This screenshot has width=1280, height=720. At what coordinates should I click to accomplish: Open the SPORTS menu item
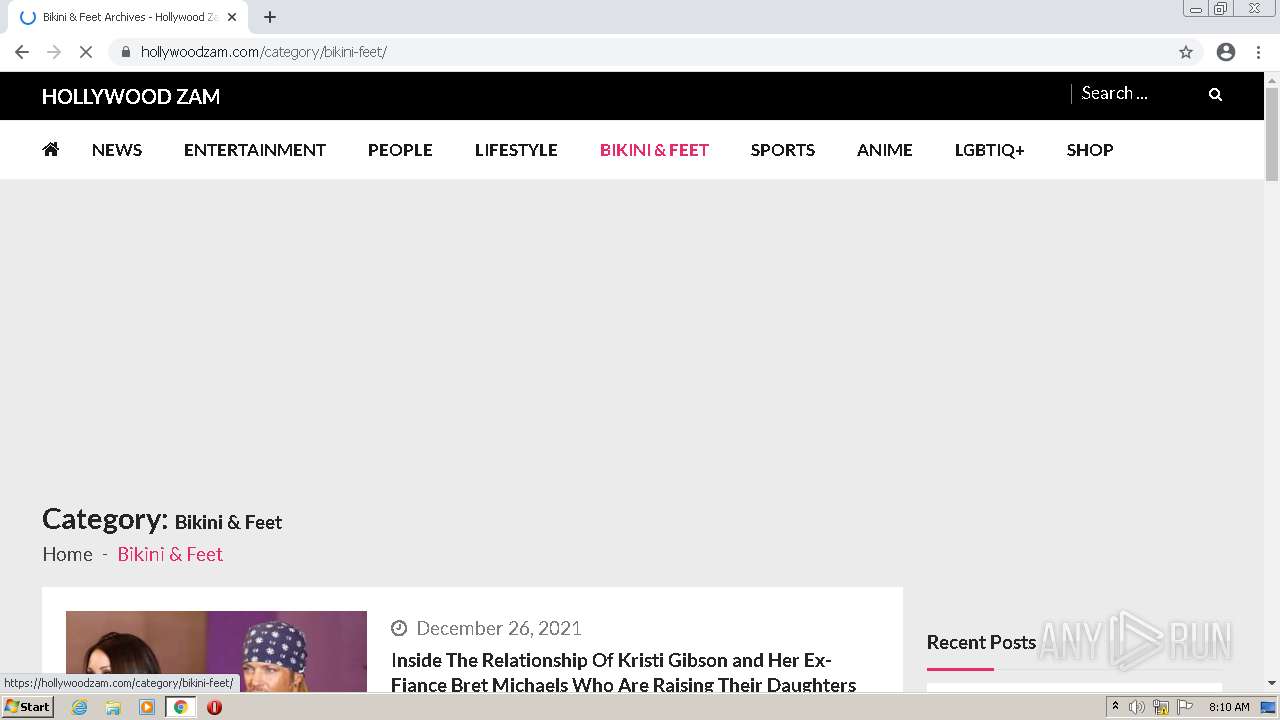click(x=783, y=150)
